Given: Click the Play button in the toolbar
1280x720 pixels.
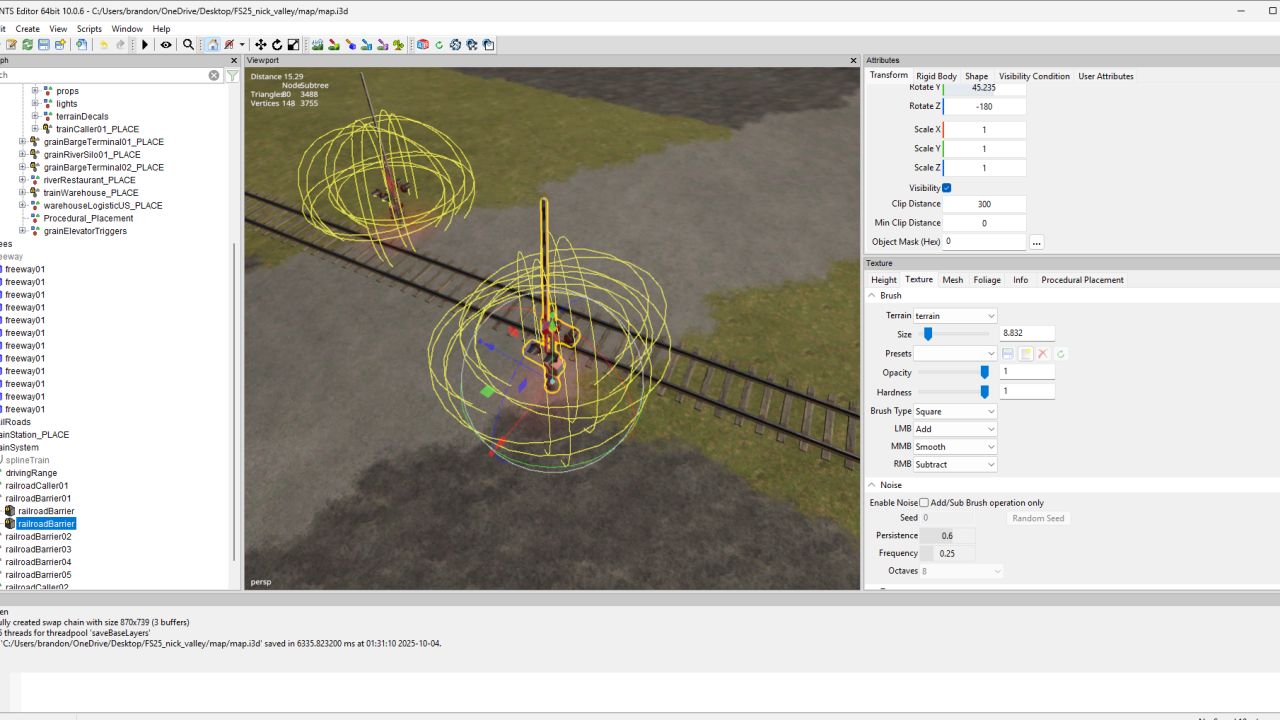Looking at the screenshot, I should pyautogui.click(x=145, y=45).
